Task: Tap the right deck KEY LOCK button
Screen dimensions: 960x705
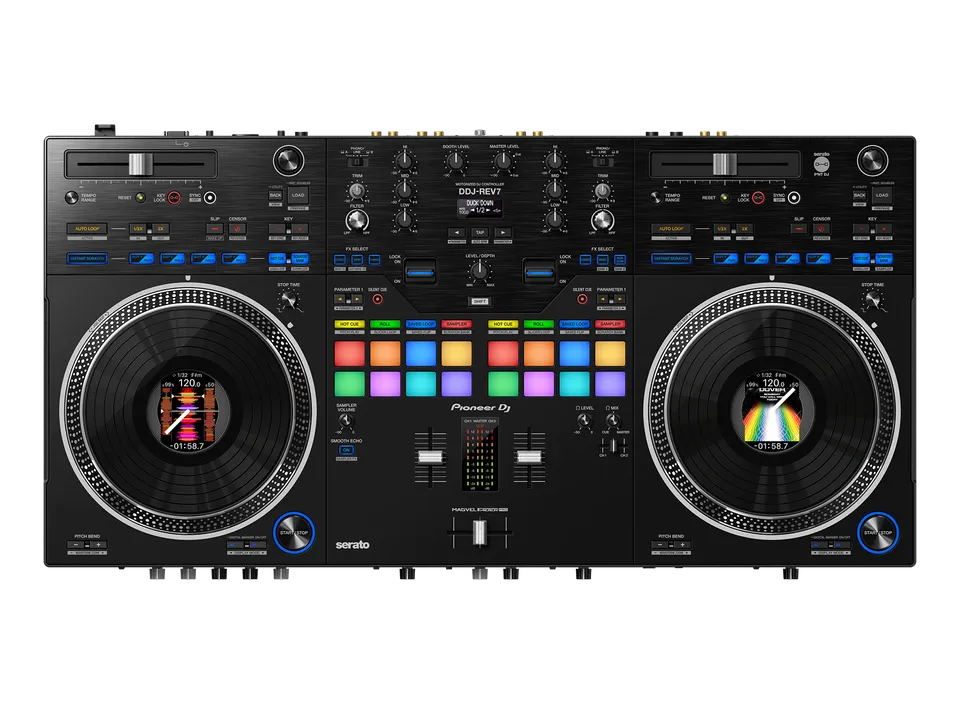Action: 759,198
